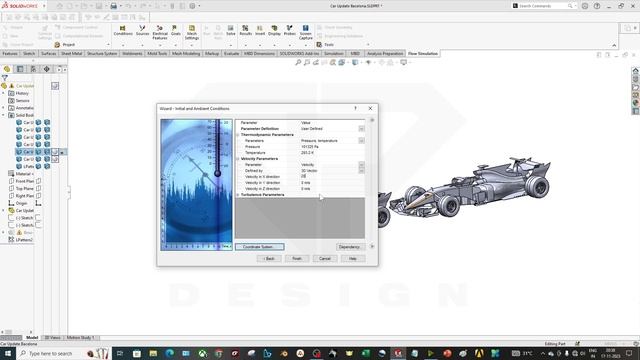Click the Project icon in the ribbon
The width and height of the screenshot is (640, 360).
57,44
